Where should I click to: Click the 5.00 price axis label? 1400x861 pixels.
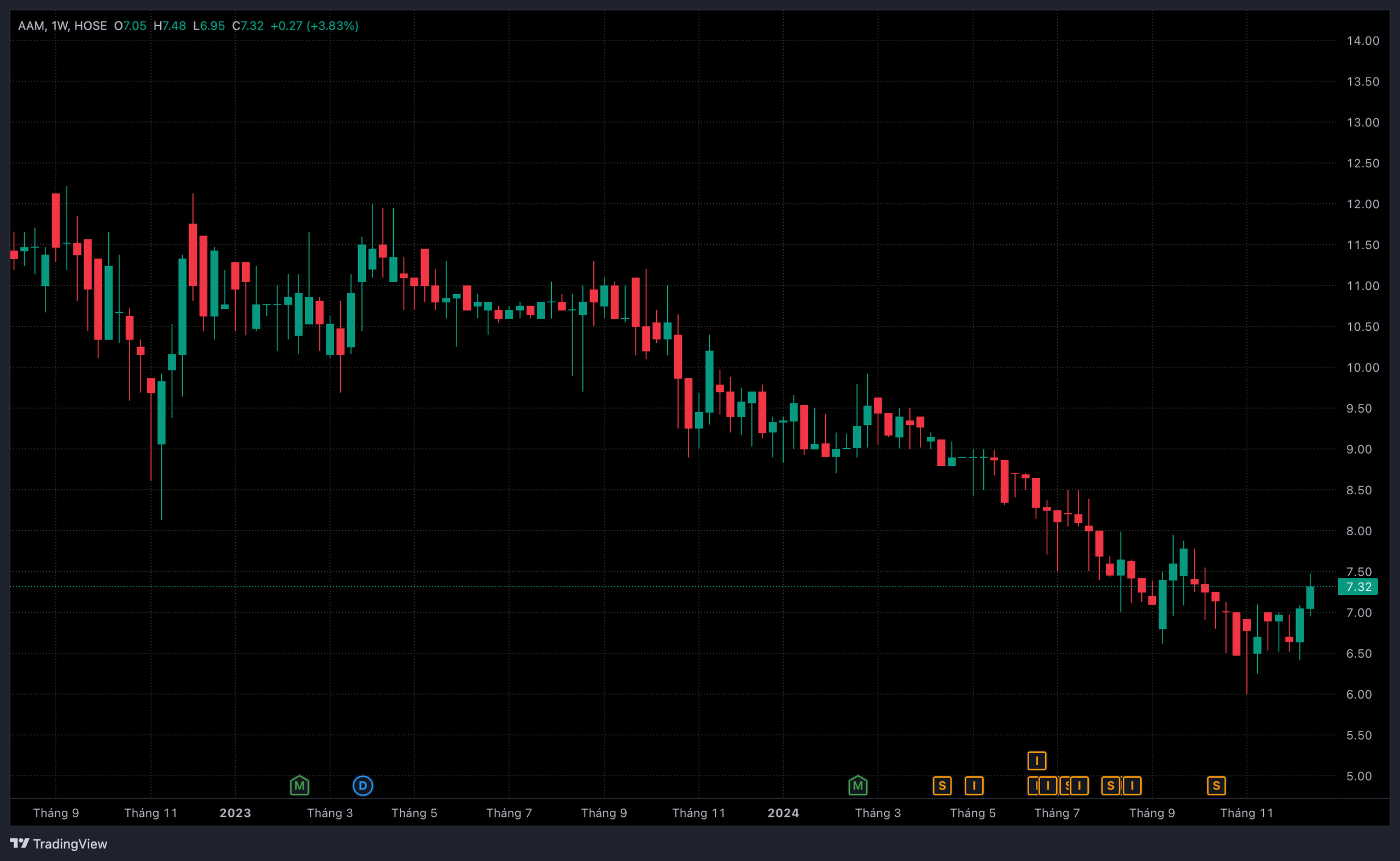click(x=1359, y=776)
